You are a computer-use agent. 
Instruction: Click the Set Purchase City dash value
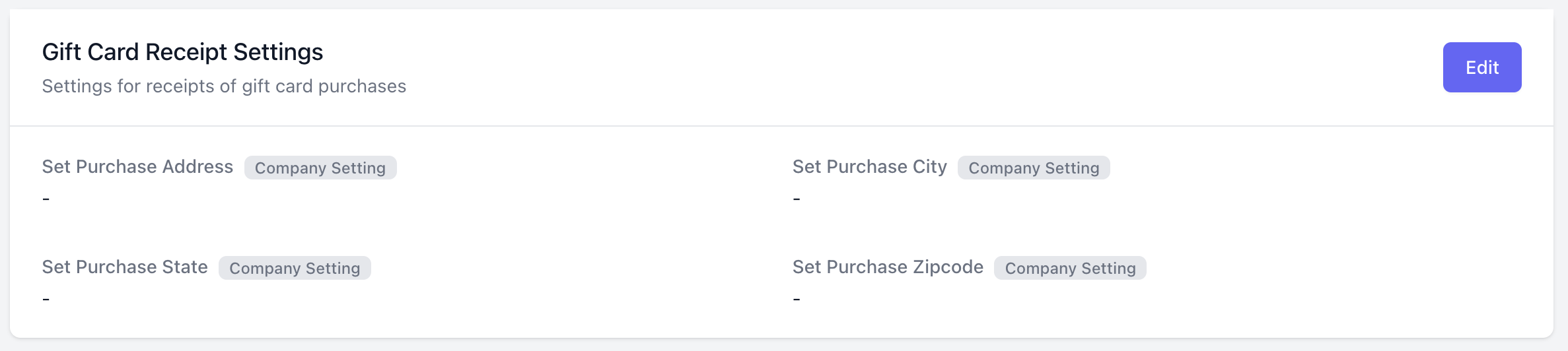pyautogui.click(x=797, y=199)
